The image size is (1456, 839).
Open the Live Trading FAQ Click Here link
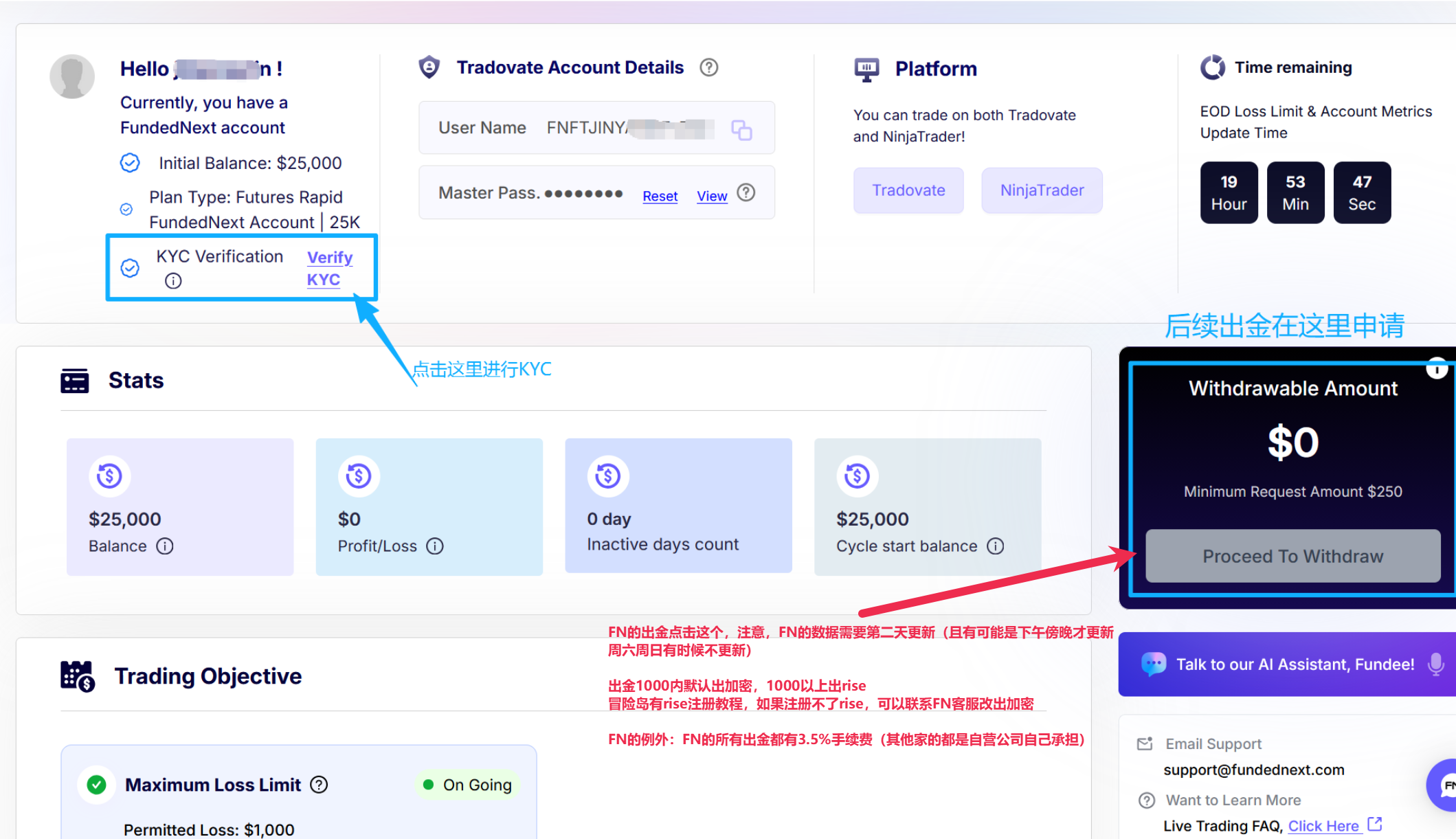pyautogui.click(x=1323, y=826)
